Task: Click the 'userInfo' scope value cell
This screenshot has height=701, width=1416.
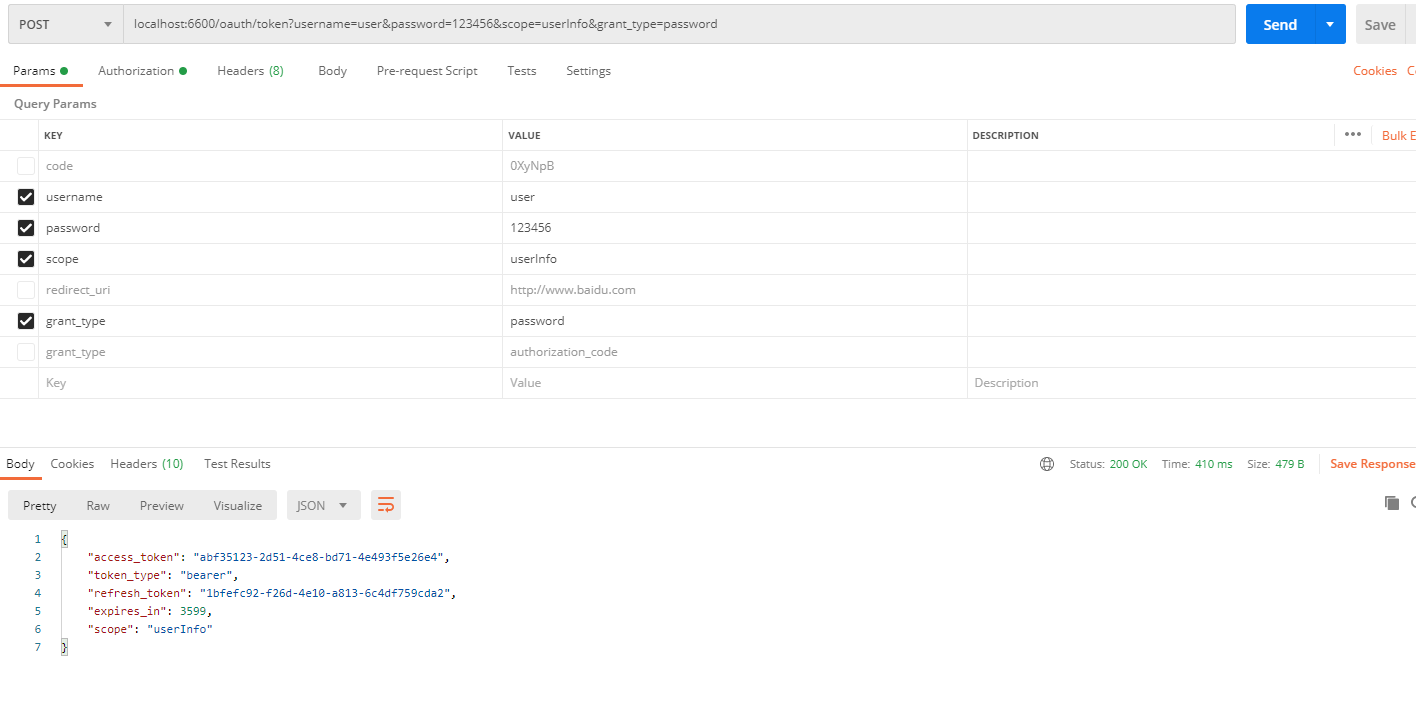Action: pos(735,259)
